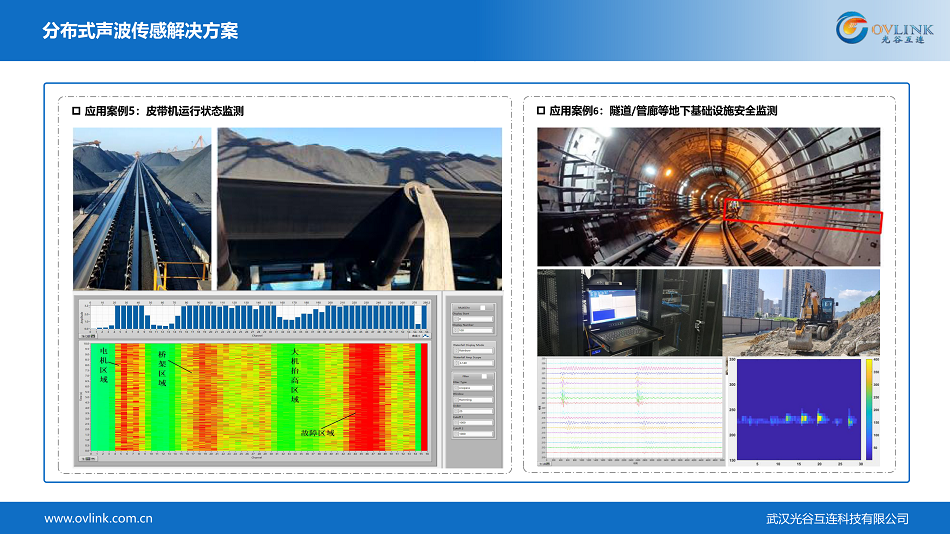The width and height of the screenshot is (950, 534).
Task: Open the www.ovlink.com.cn link
Action: [98, 518]
